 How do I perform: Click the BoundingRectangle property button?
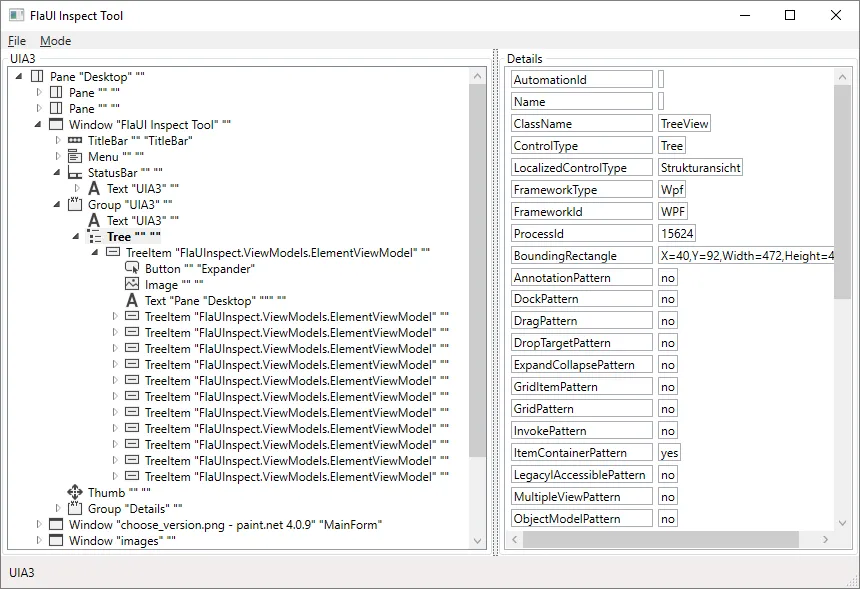point(581,254)
